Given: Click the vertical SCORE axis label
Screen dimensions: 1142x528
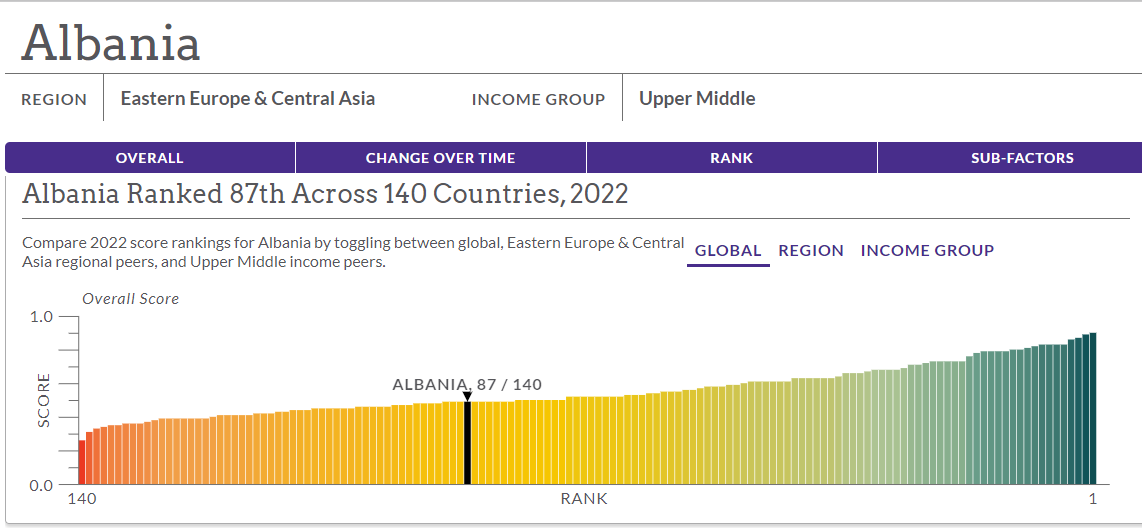Looking at the screenshot, I should click(x=44, y=400).
